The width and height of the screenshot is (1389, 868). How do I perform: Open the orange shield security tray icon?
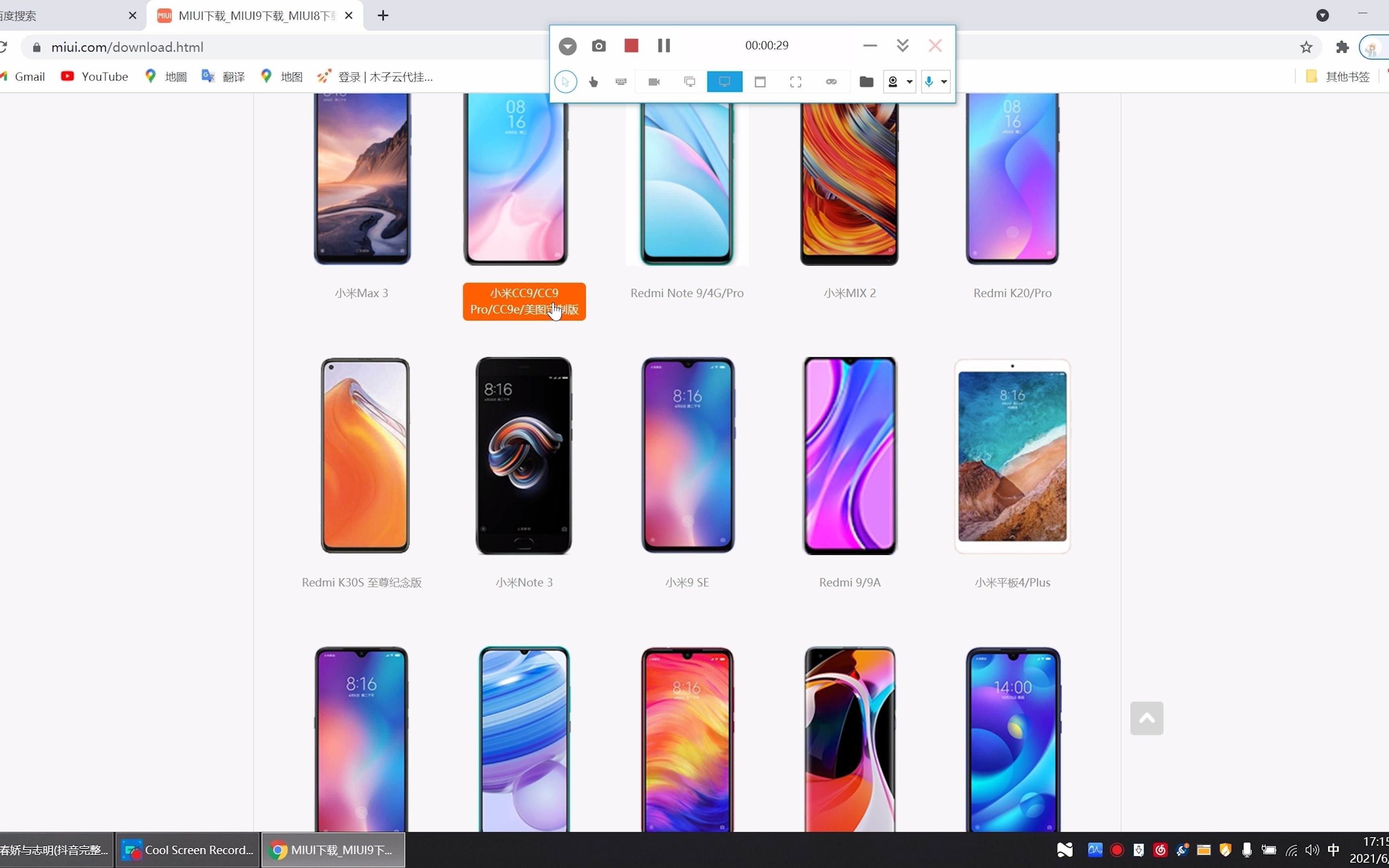1225,850
